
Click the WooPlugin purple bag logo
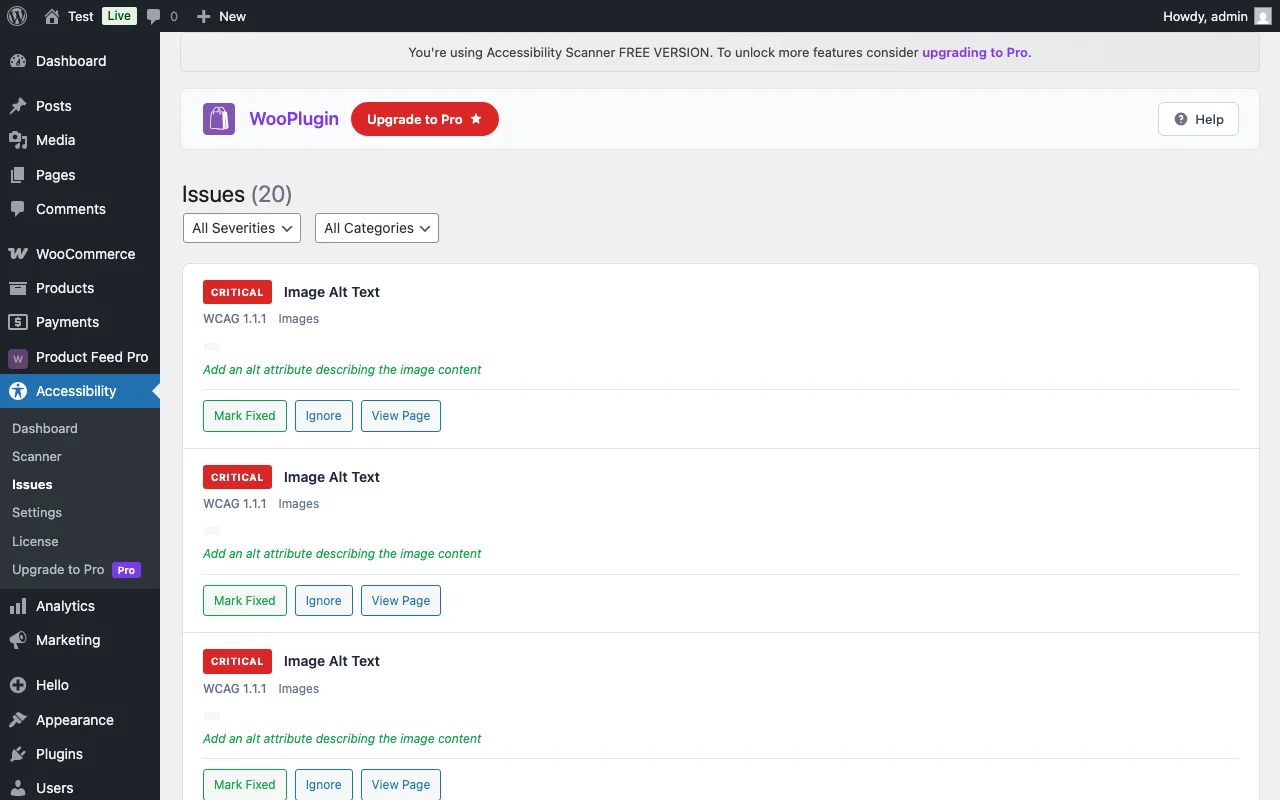pos(218,119)
